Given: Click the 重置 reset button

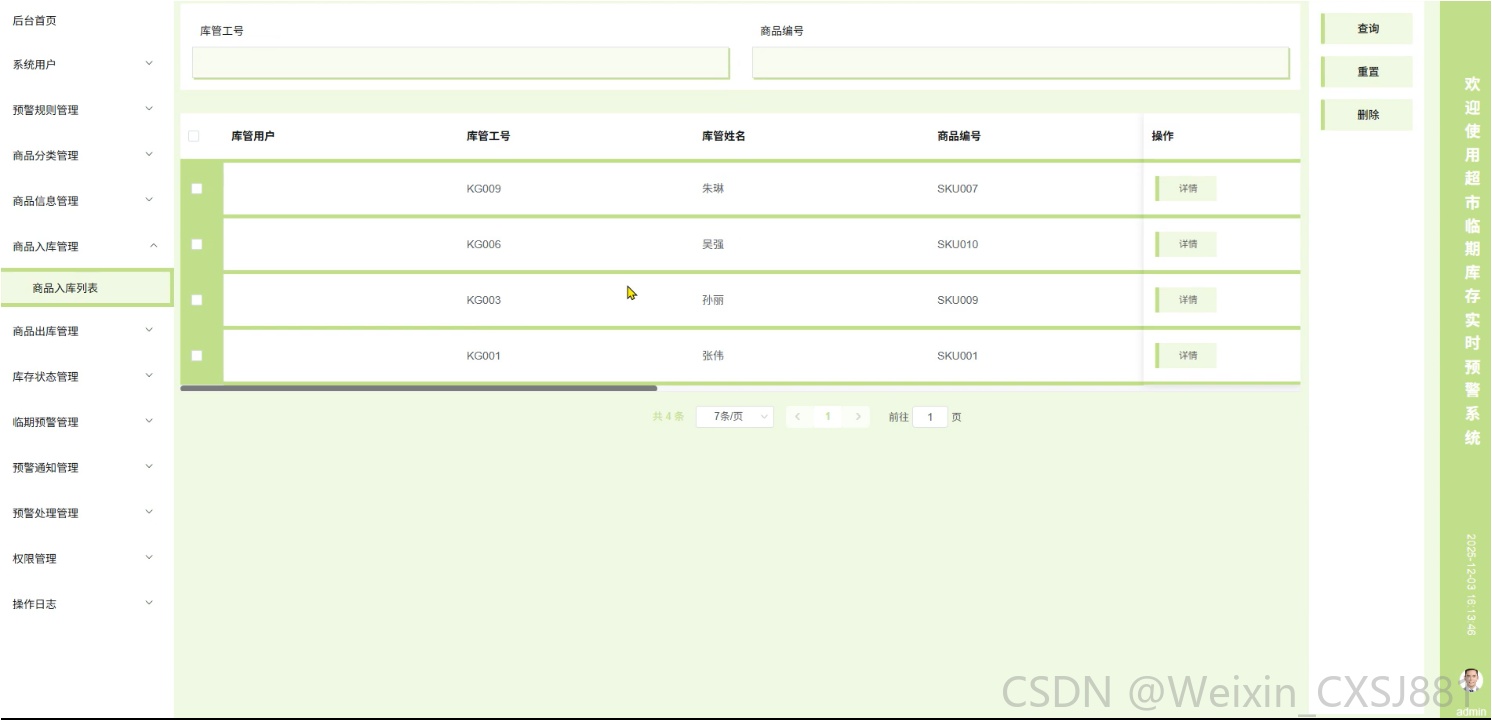Looking at the screenshot, I should tap(1367, 72).
